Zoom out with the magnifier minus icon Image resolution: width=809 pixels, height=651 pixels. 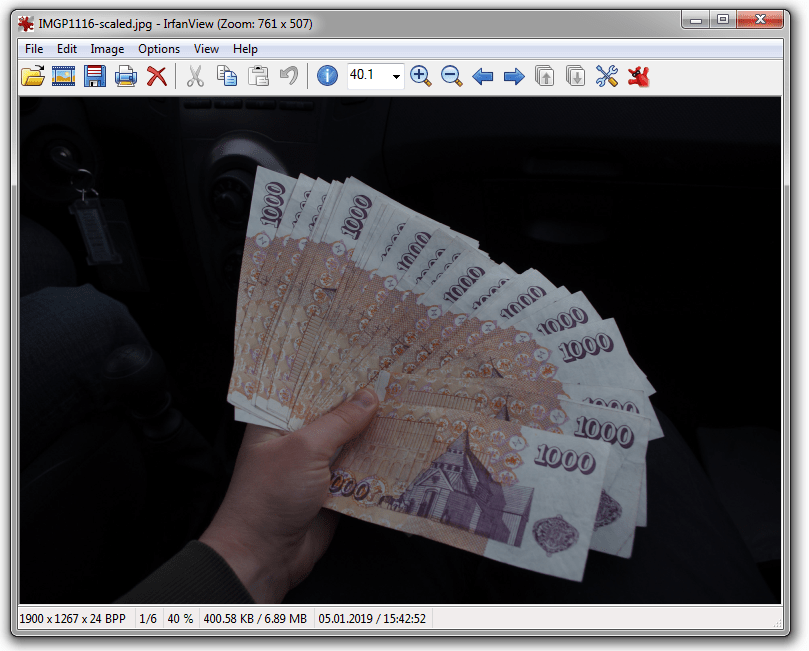click(451, 76)
